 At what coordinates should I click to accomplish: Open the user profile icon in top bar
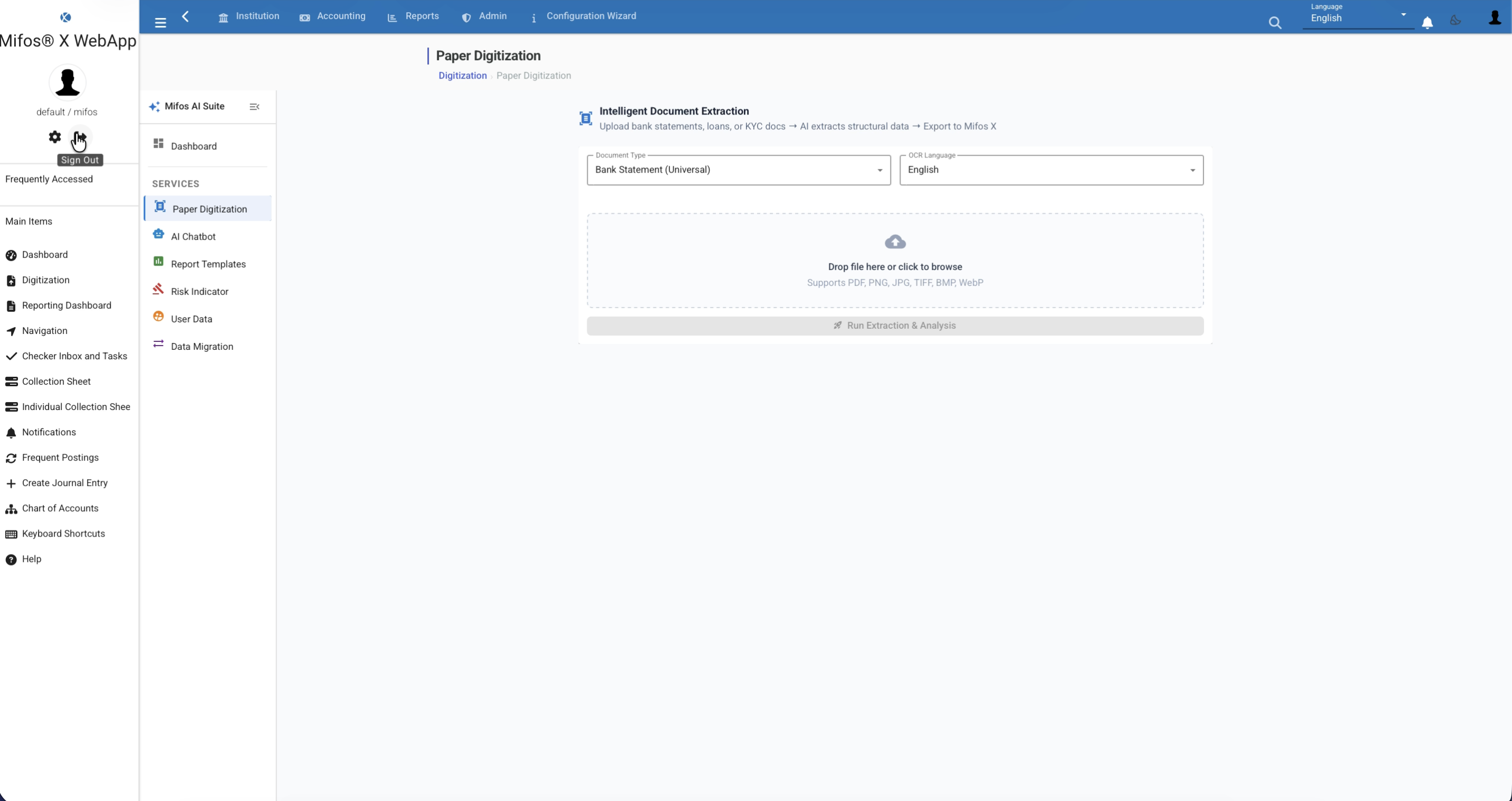(1495, 18)
